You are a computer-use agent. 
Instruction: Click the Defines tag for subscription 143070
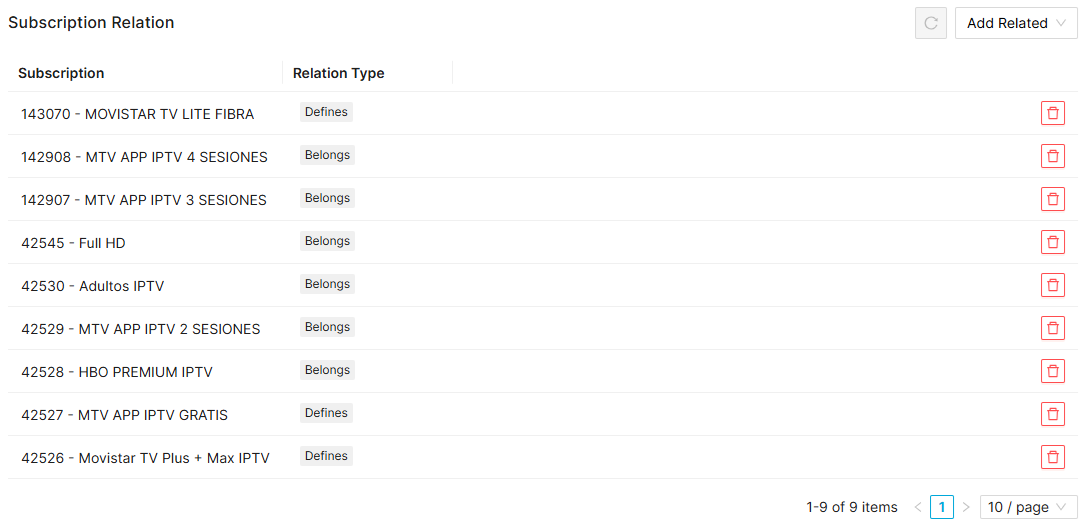(x=326, y=112)
